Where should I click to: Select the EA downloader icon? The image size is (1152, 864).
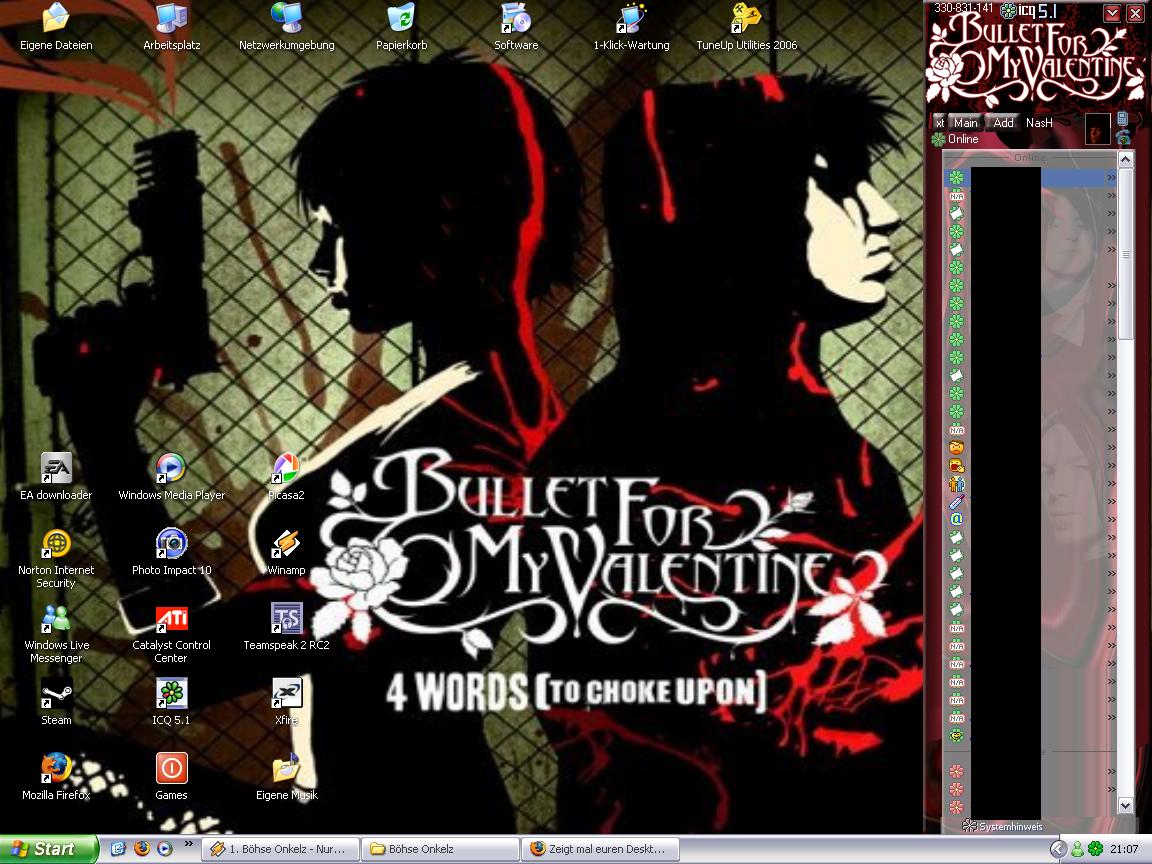pos(56,477)
